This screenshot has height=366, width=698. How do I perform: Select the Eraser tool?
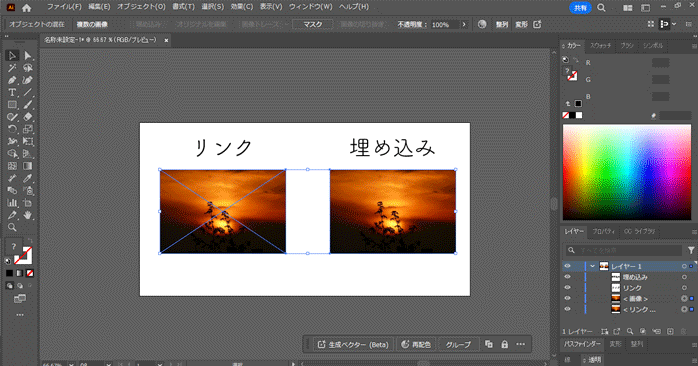click(28, 117)
